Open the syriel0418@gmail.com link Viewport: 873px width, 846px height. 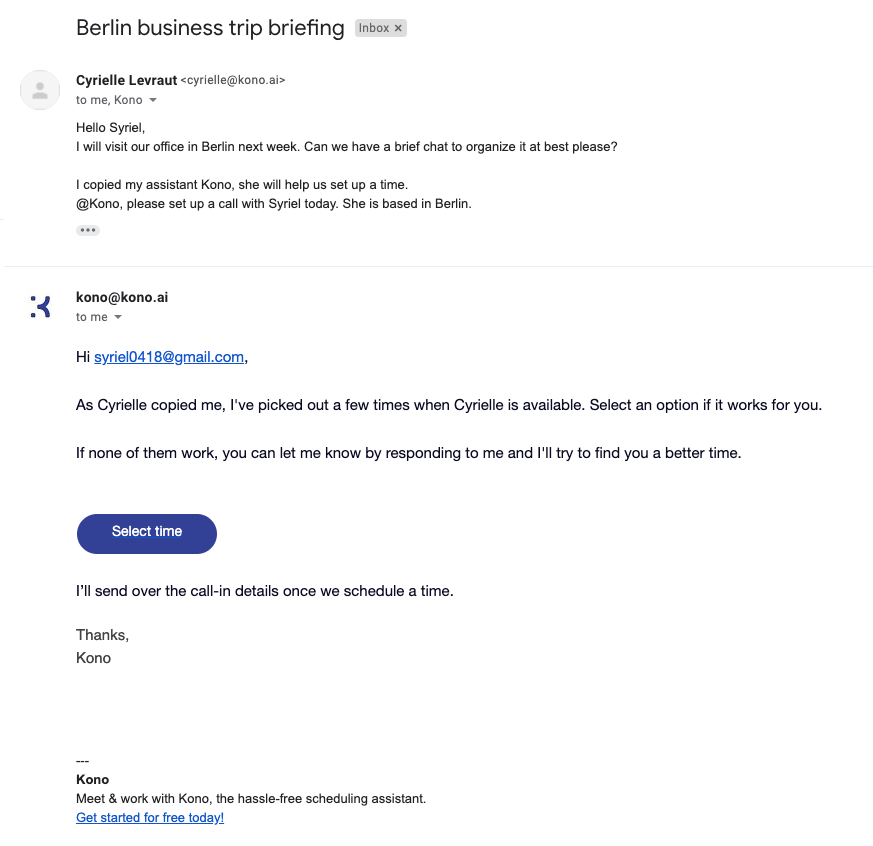(x=169, y=357)
